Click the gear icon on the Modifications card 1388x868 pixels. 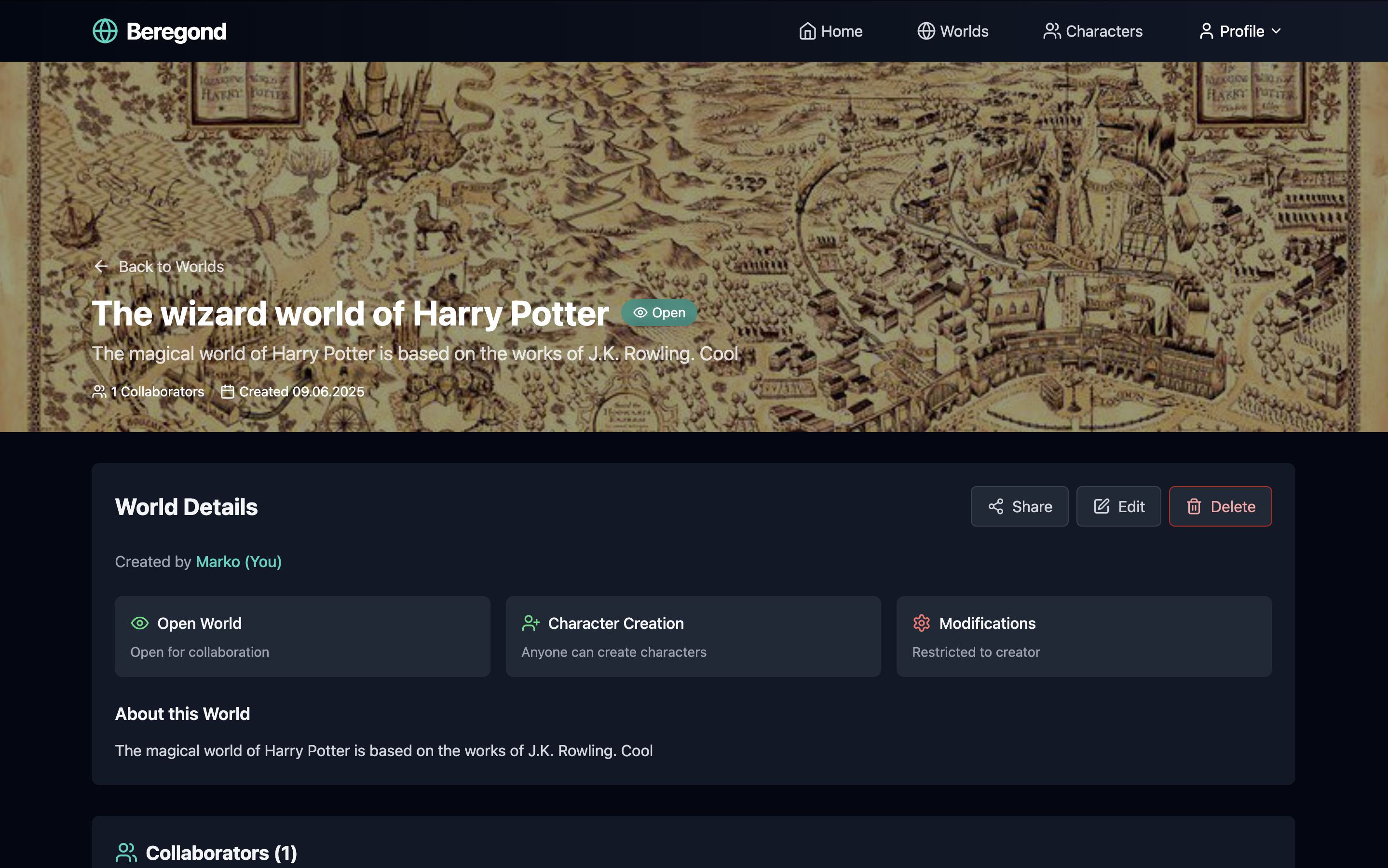[x=921, y=624]
